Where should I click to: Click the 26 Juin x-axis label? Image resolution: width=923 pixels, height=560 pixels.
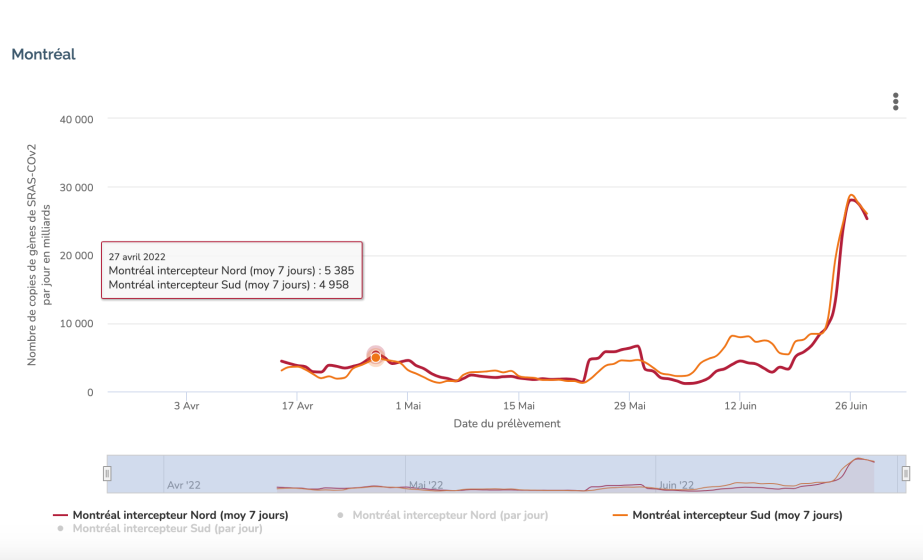coord(851,406)
